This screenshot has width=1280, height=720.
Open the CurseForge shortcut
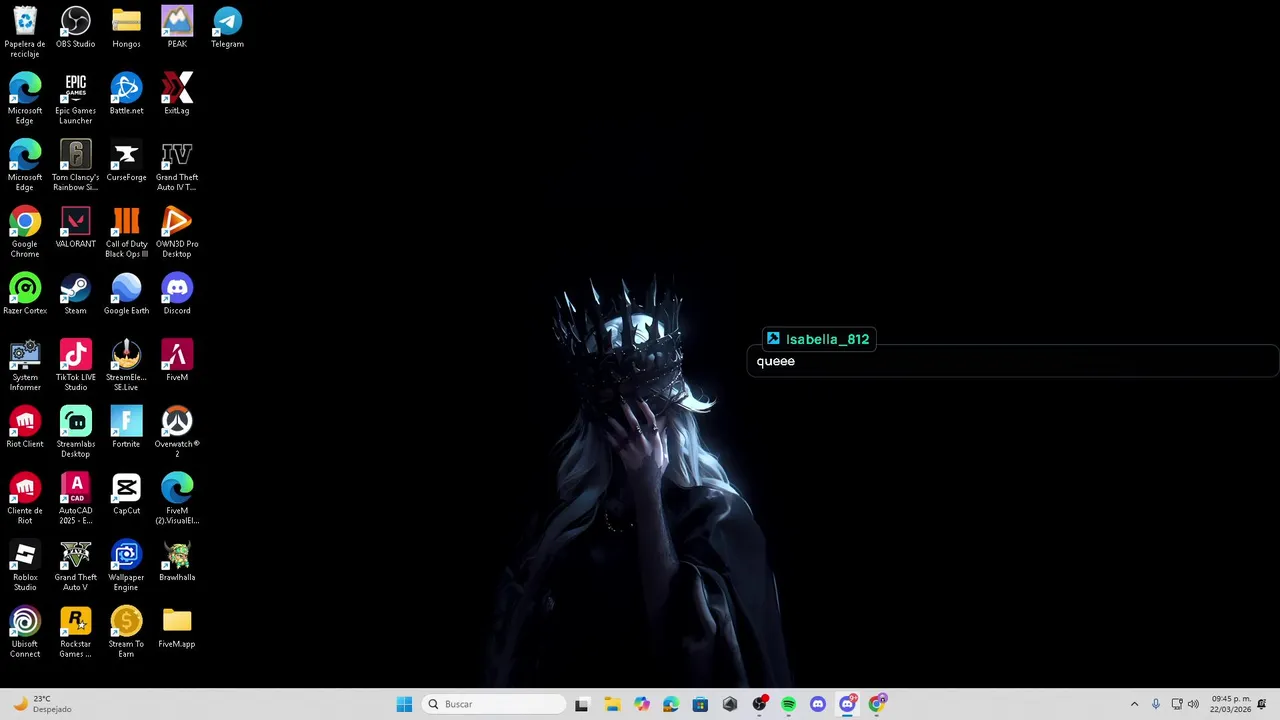126,161
